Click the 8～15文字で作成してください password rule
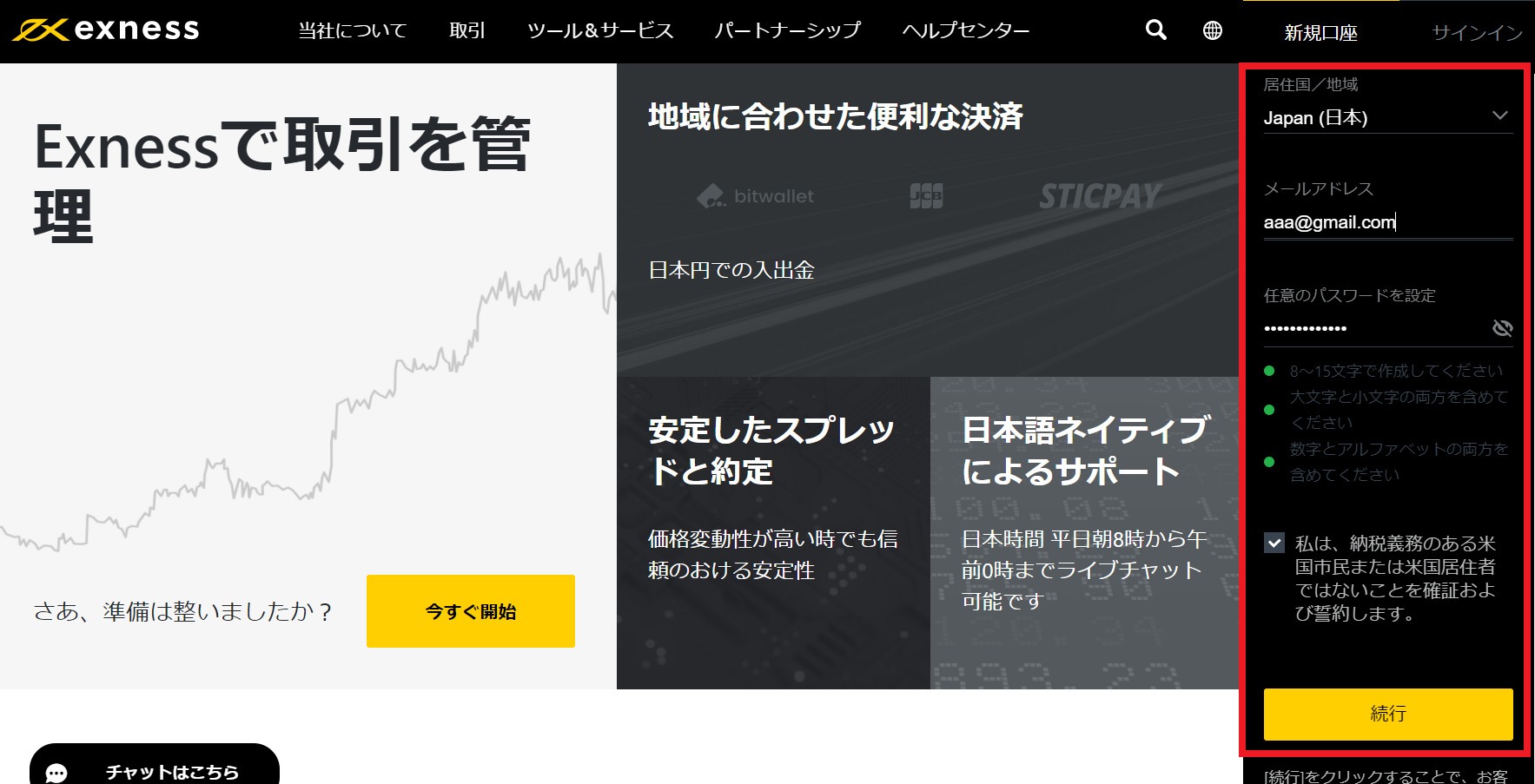The image size is (1535, 784). coord(1395,372)
